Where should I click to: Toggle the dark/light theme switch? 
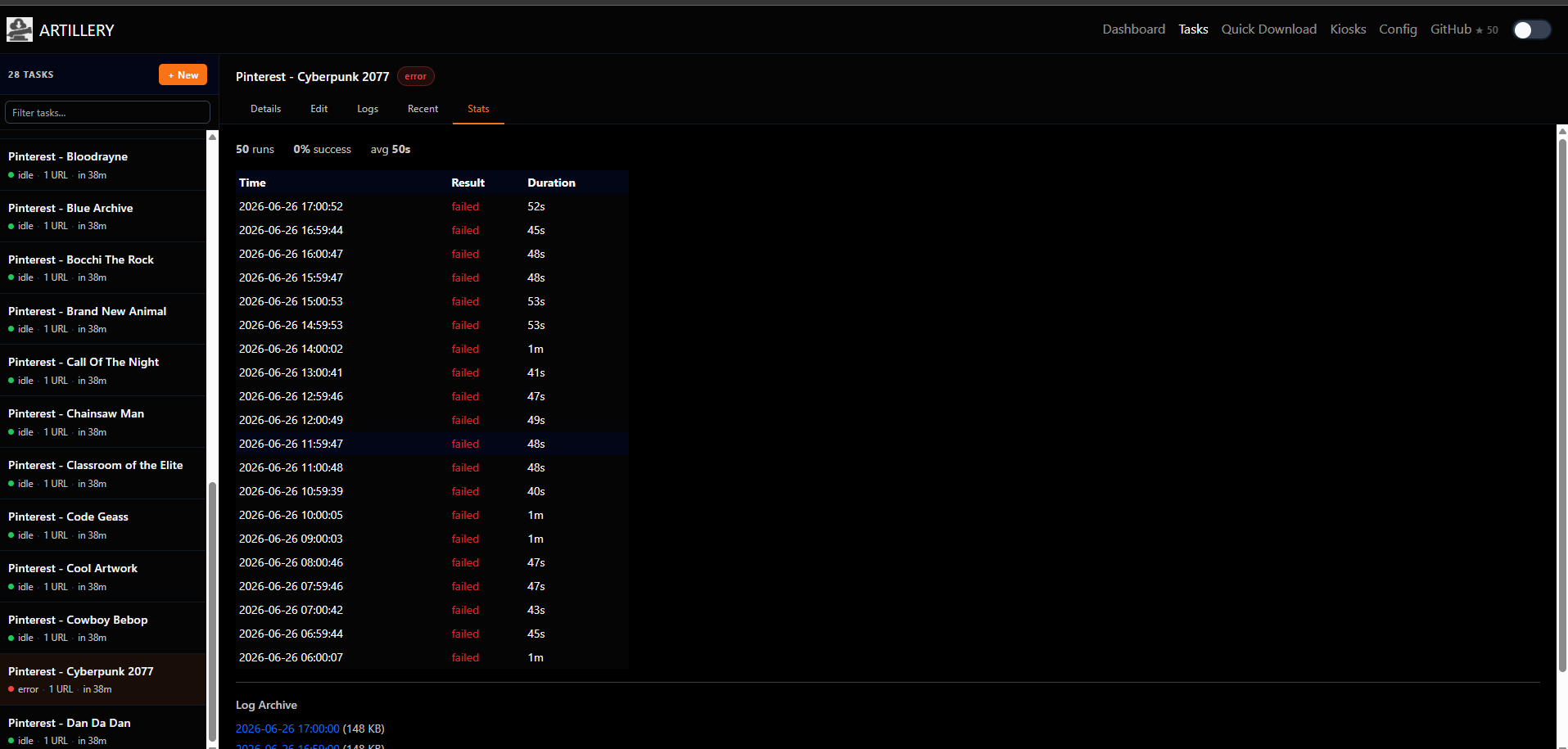click(1531, 29)
